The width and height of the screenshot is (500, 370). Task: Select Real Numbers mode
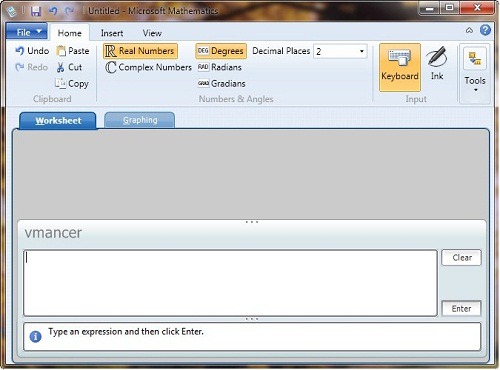click(x=140, y=51)
